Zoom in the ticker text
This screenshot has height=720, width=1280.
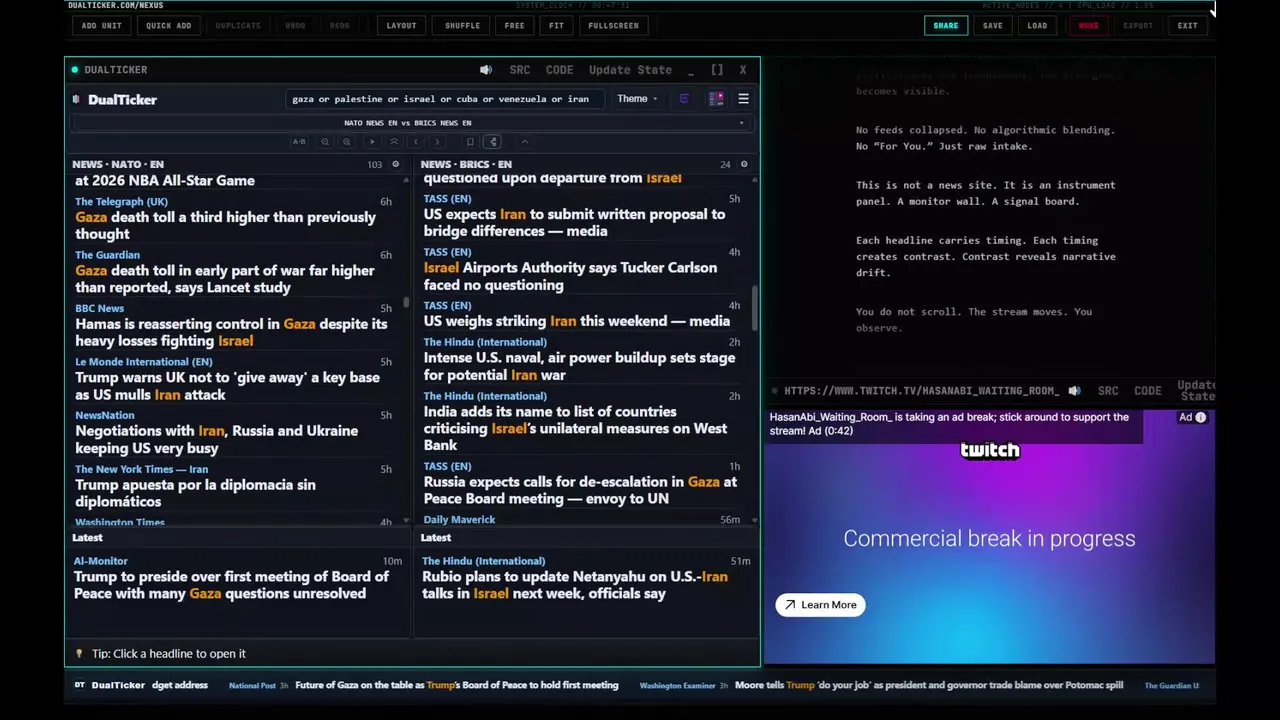(347, 142)
